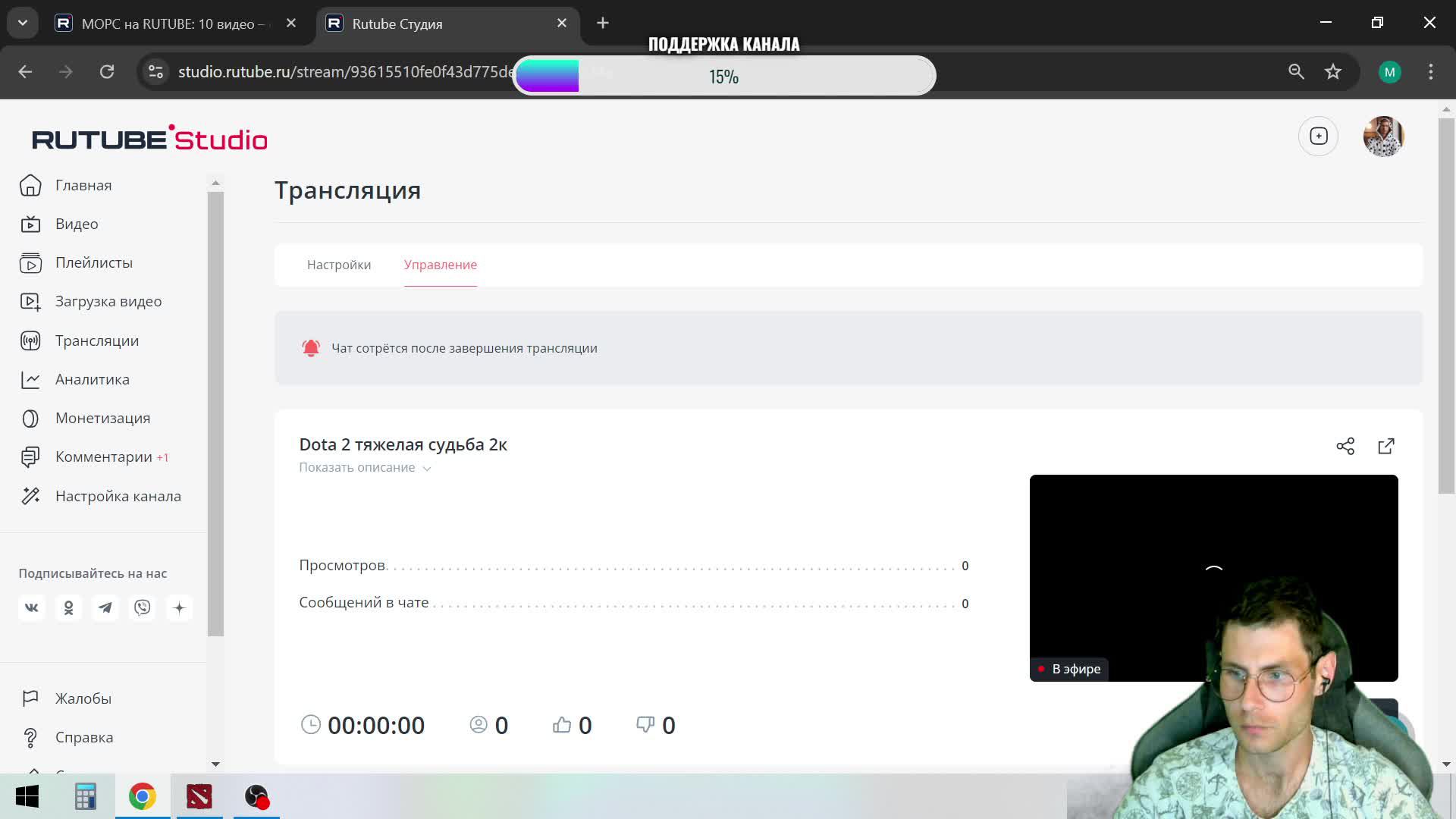Click sidebar scrollbar down arrow
The height and width of the screenshot is (819, 1456).
click(215, 764)
